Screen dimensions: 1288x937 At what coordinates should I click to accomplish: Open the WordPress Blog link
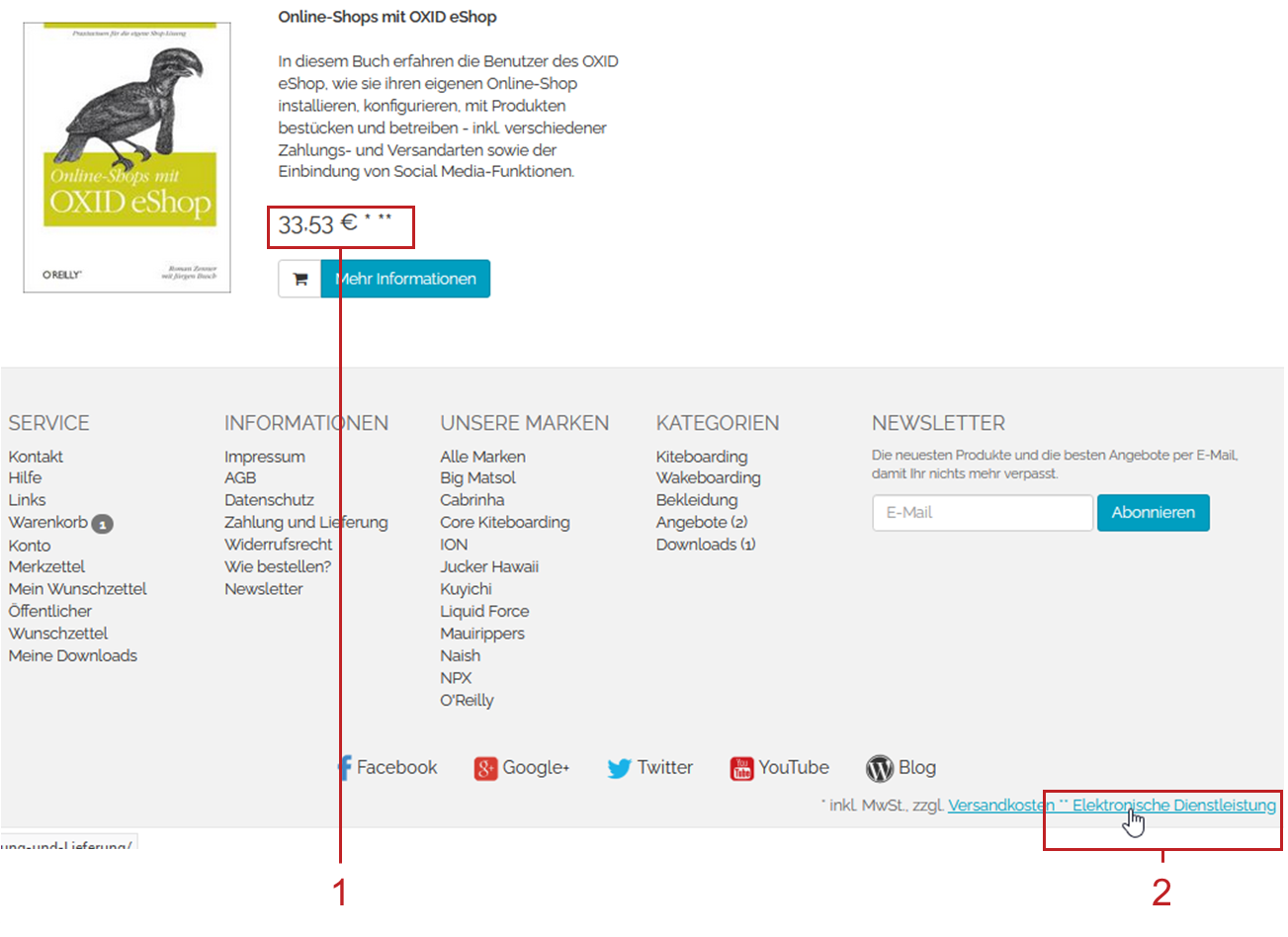(x=902, y=768)
